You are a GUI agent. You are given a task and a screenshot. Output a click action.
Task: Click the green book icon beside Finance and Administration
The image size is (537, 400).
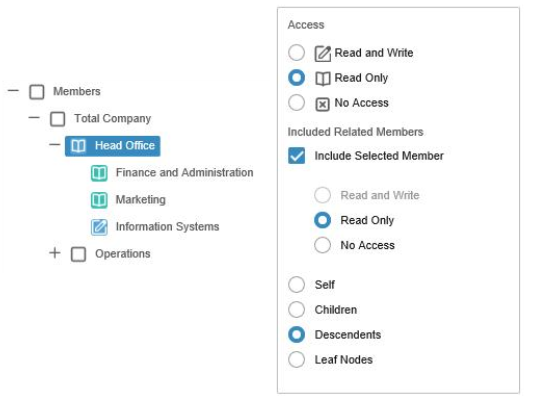tap(99, 173)
